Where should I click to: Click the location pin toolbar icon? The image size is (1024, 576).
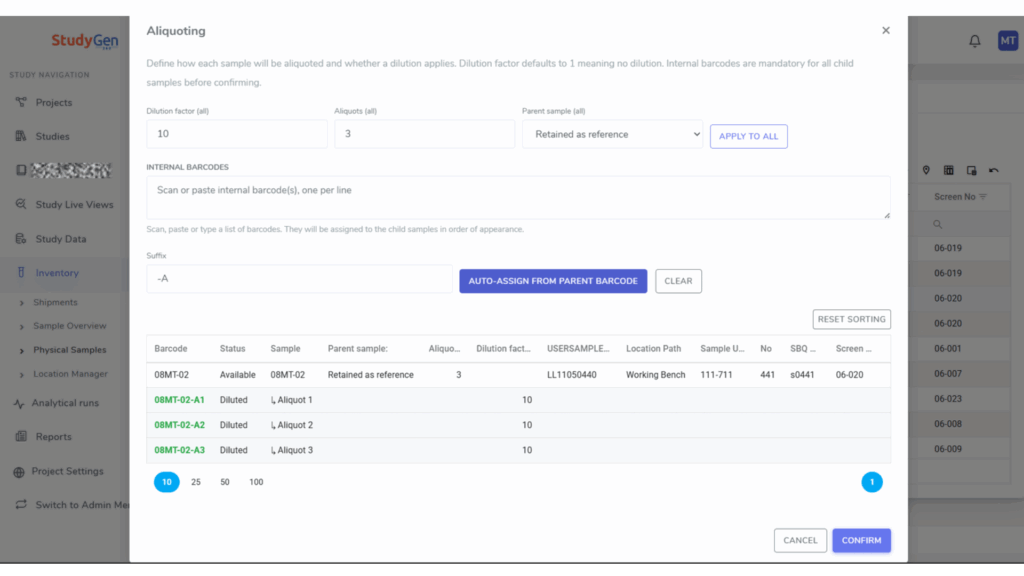click(926, 170)
